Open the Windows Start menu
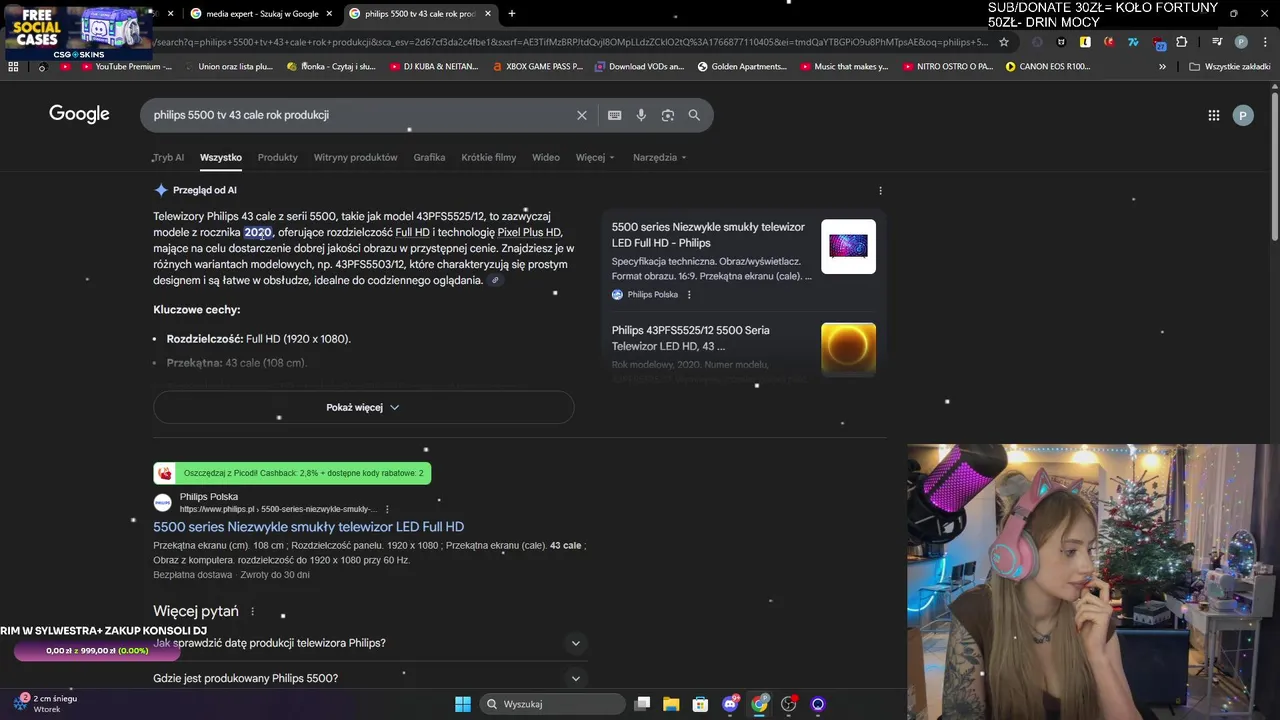The height and width of the screenshot is (720, 1280). (x=463, y=704)
